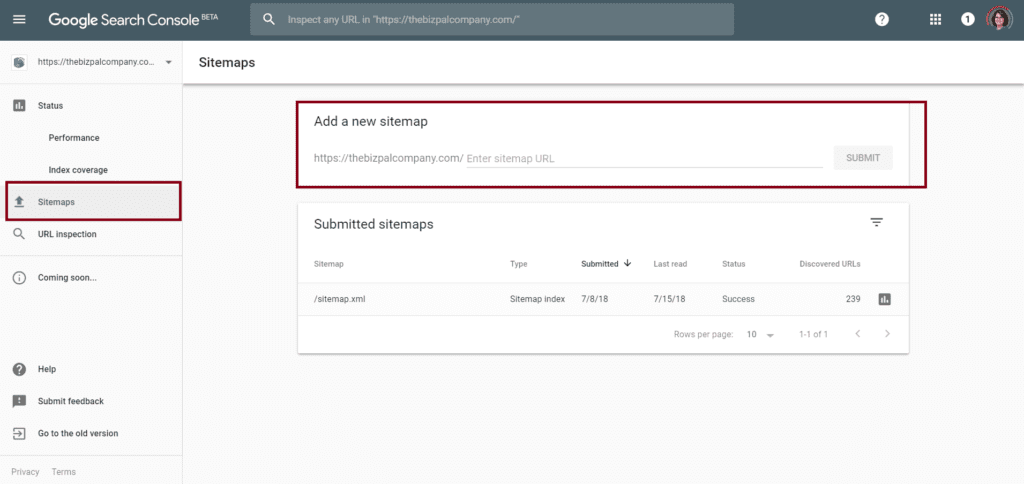Click Go to the old version
Viewport: 1024px width, 484px height.
click(x=78, y=433)
